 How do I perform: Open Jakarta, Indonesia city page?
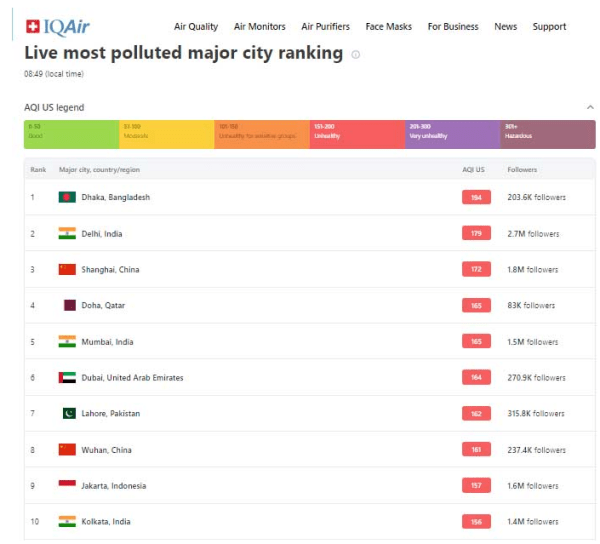(114, 486)
